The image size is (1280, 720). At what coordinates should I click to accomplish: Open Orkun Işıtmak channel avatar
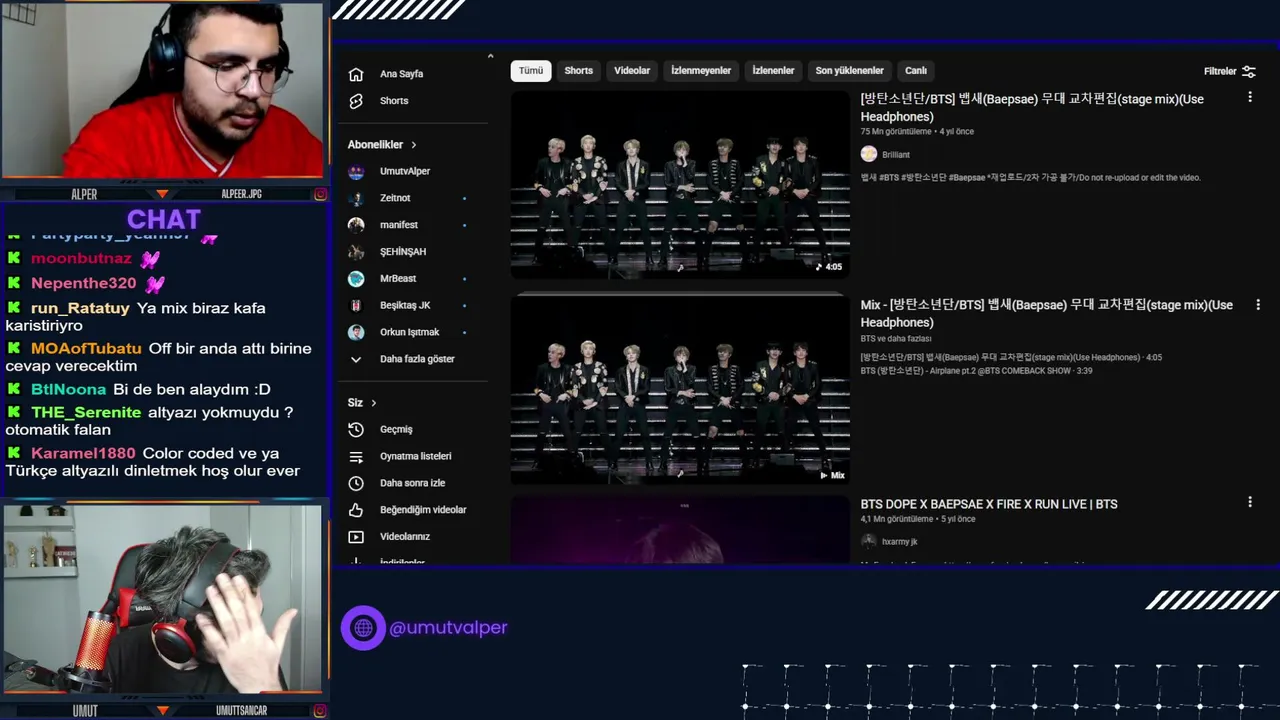pos(356,332)
